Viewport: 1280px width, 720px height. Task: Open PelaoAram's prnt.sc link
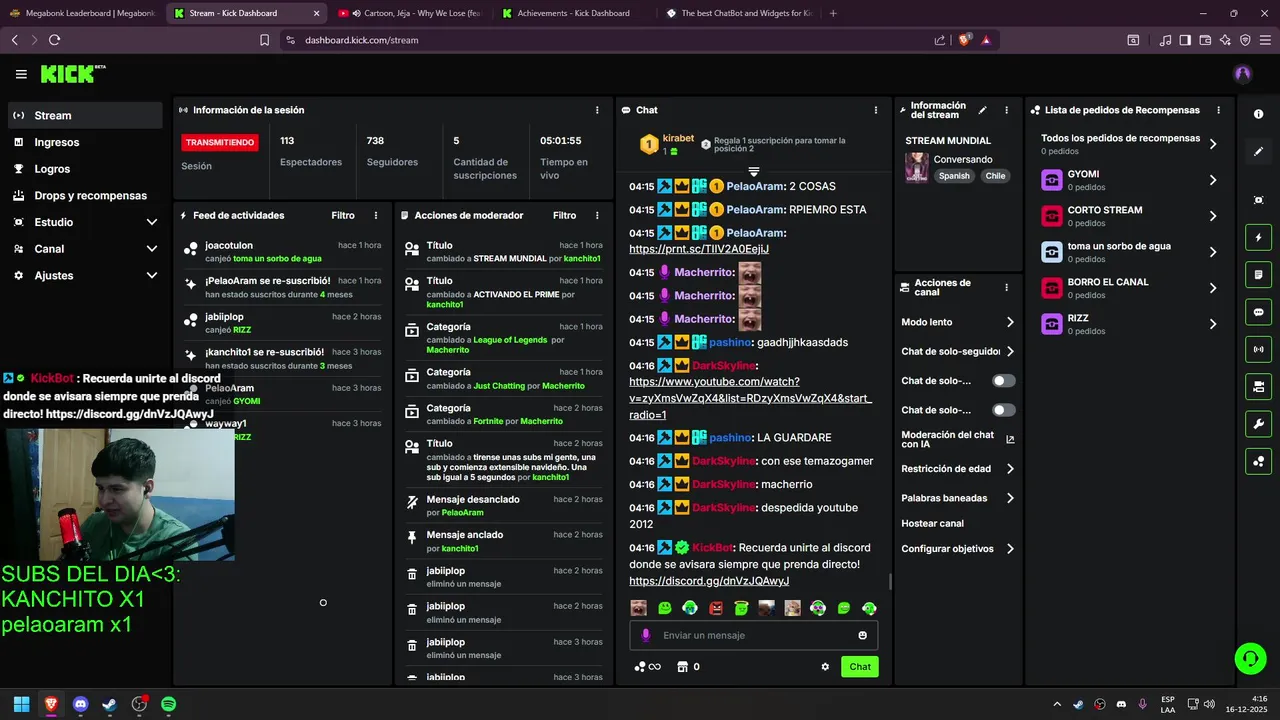(x=699, y=249)
